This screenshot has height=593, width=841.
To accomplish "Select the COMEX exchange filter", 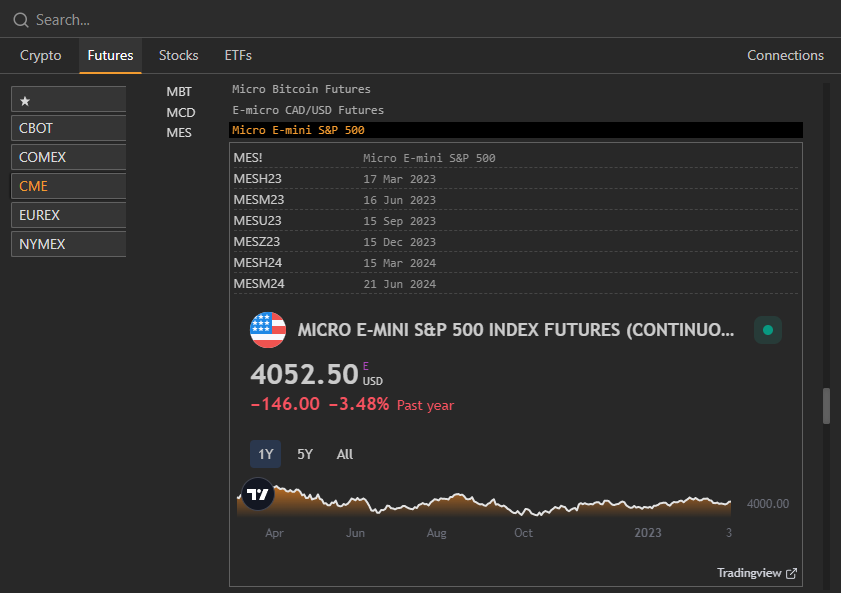I will [x=68, y=157].
